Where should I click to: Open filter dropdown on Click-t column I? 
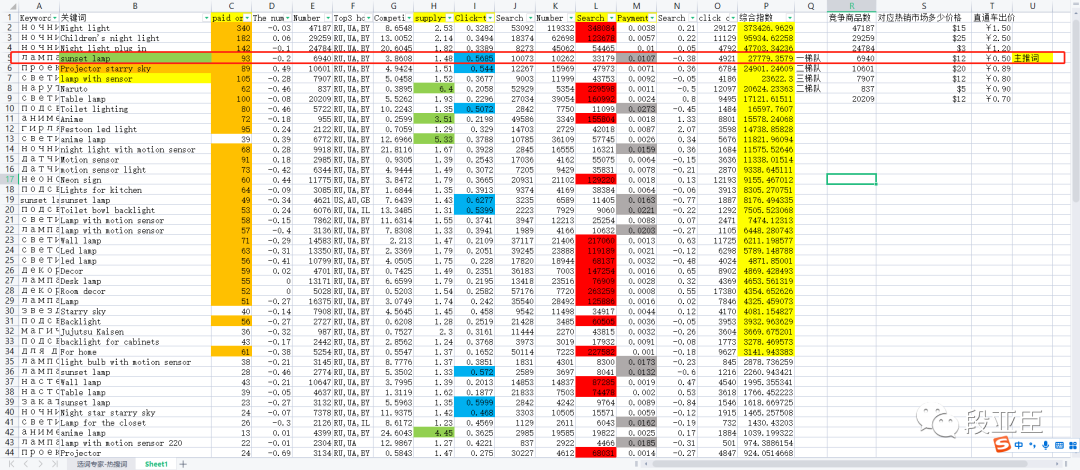pos(490,17)
